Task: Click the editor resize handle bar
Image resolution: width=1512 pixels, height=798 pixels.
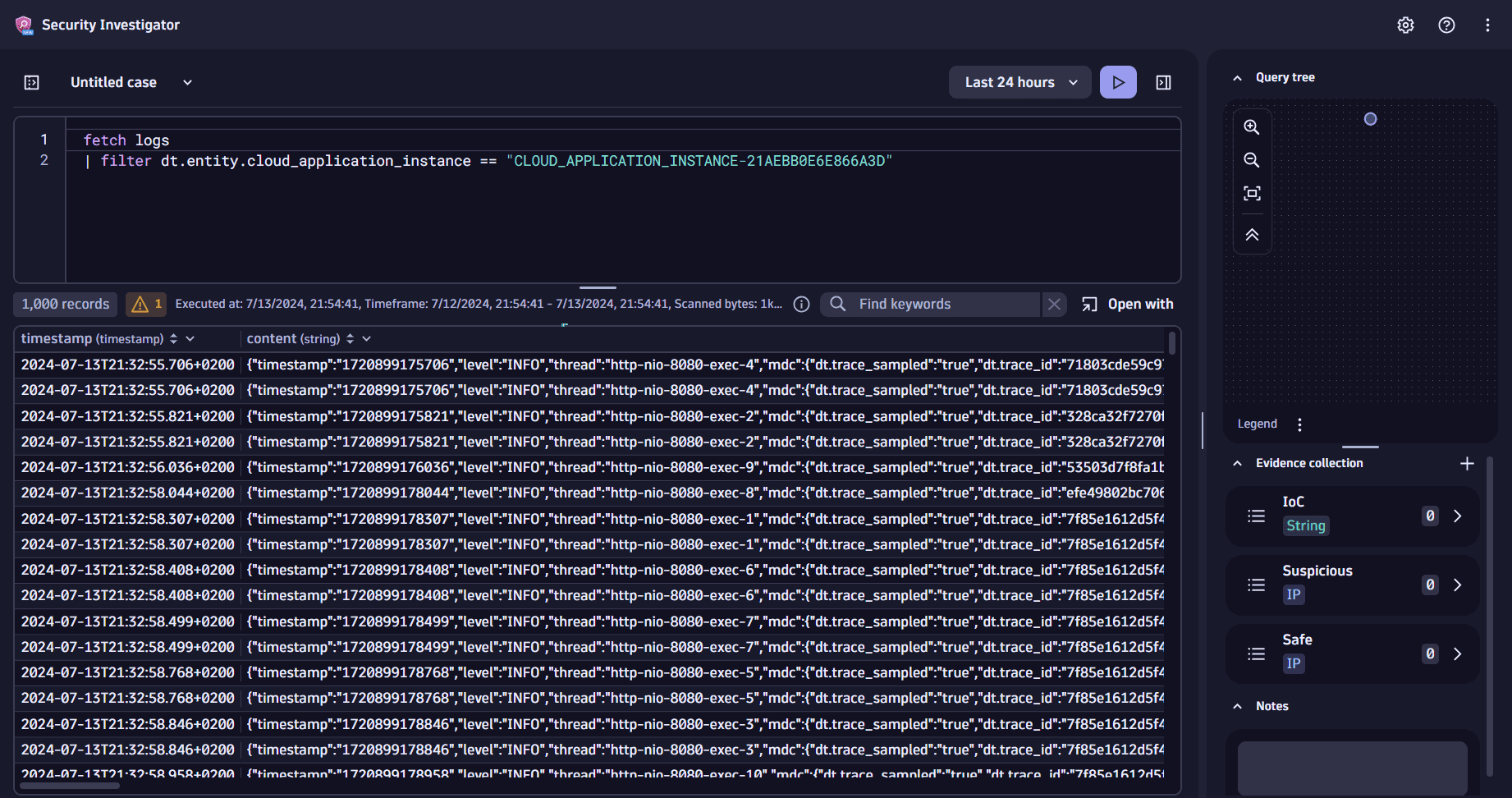Action: [598, 287]
